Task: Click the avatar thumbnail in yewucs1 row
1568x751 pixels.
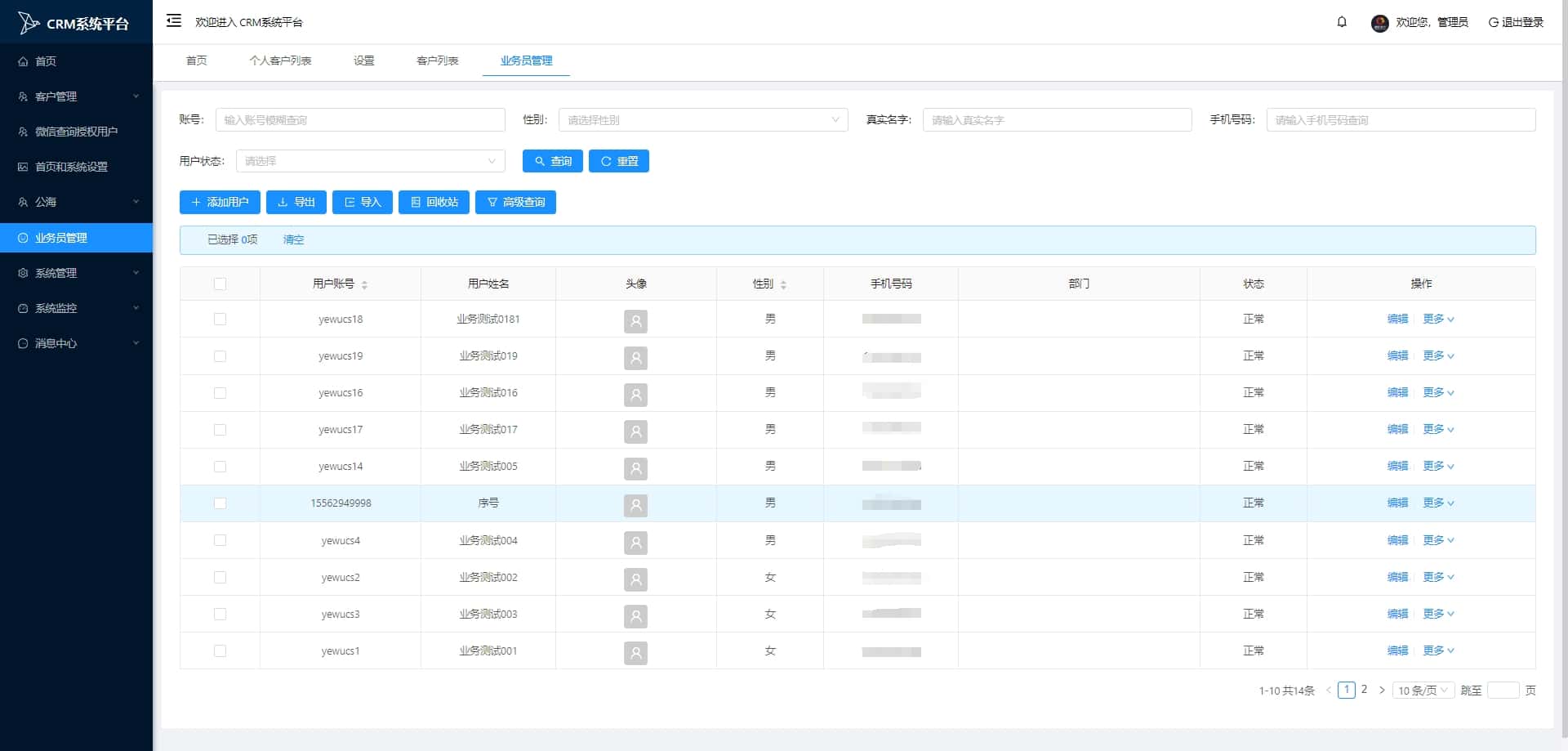Action: click(635, 653)
